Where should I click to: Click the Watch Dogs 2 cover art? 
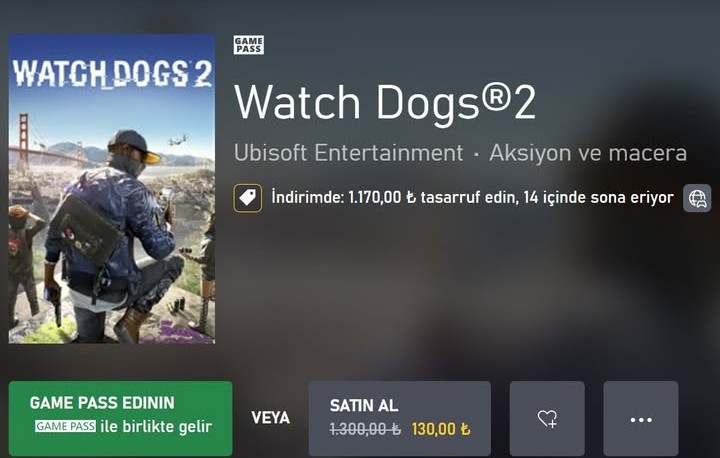click(112, 189)
